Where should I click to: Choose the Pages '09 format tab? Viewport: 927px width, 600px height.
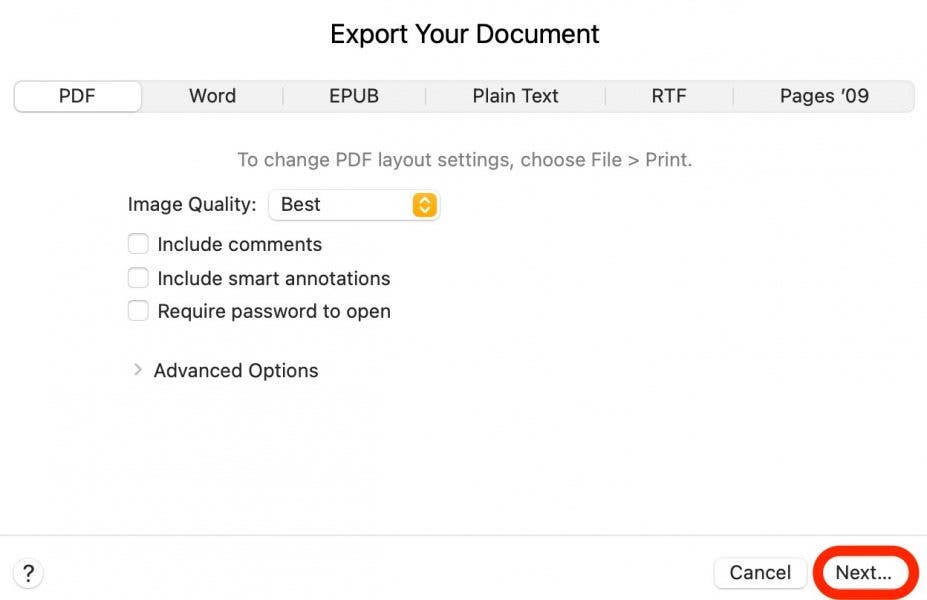(x=823, y=95)
